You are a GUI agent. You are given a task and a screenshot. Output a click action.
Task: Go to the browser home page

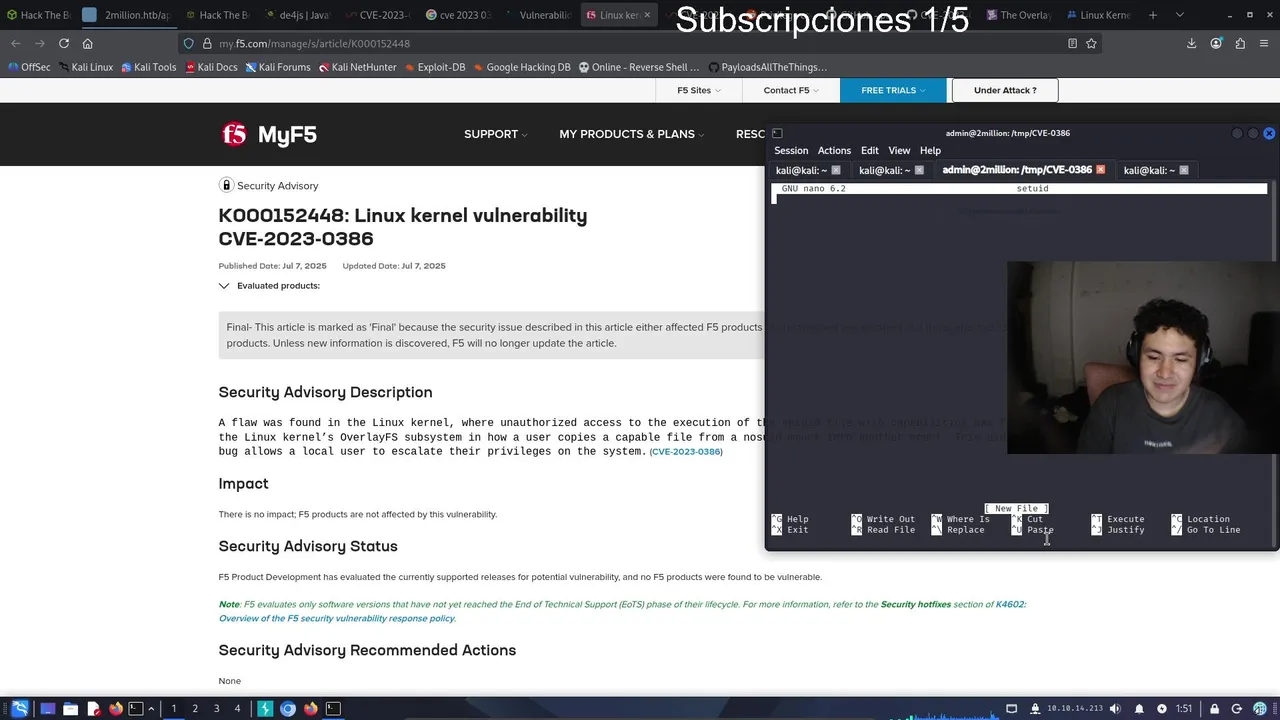[88, 43]
